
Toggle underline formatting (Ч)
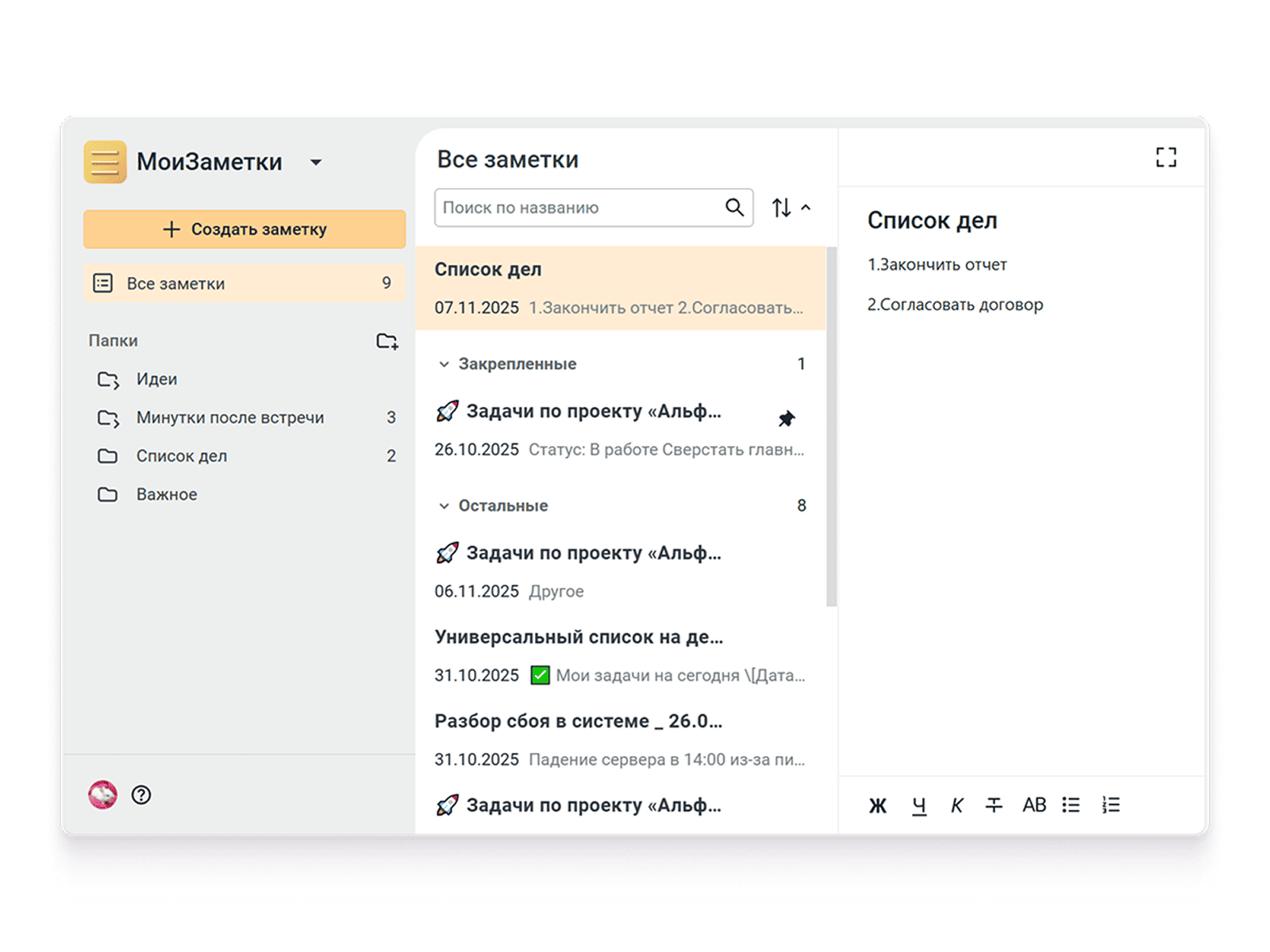pyautogui.click(x=918, y=805)
